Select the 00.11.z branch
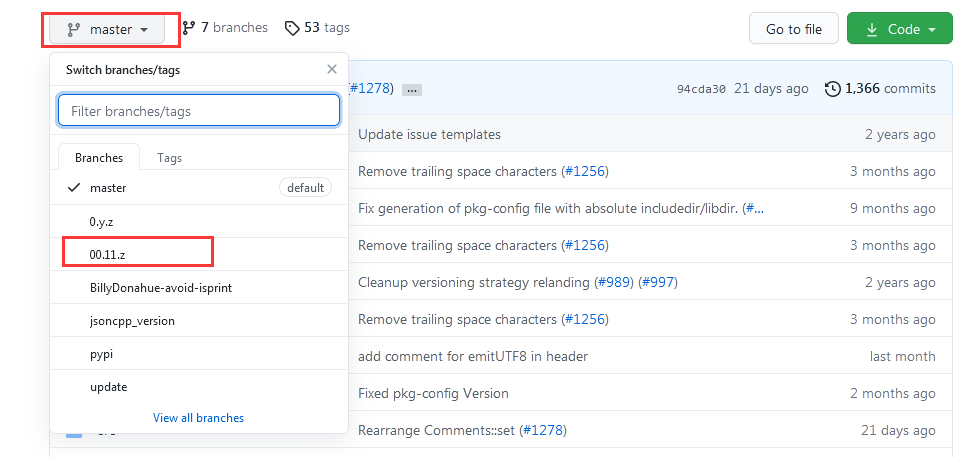The height and width of the screenshot is (457, 956). click(x=107, y=254)
